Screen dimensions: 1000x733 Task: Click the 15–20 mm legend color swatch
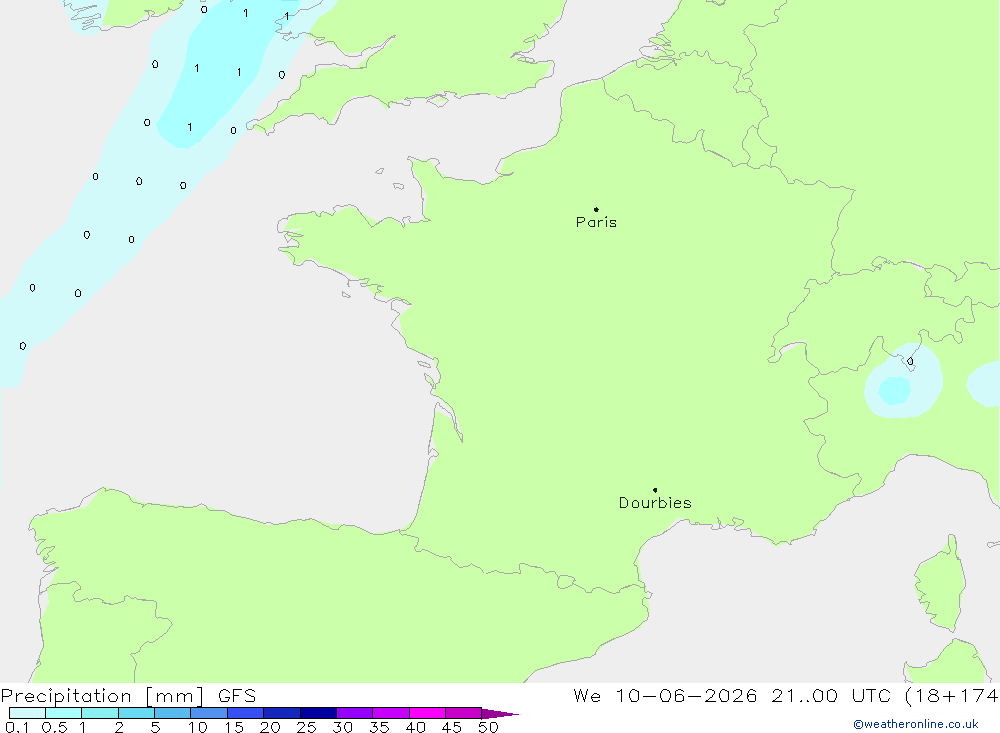coord(246,713)
